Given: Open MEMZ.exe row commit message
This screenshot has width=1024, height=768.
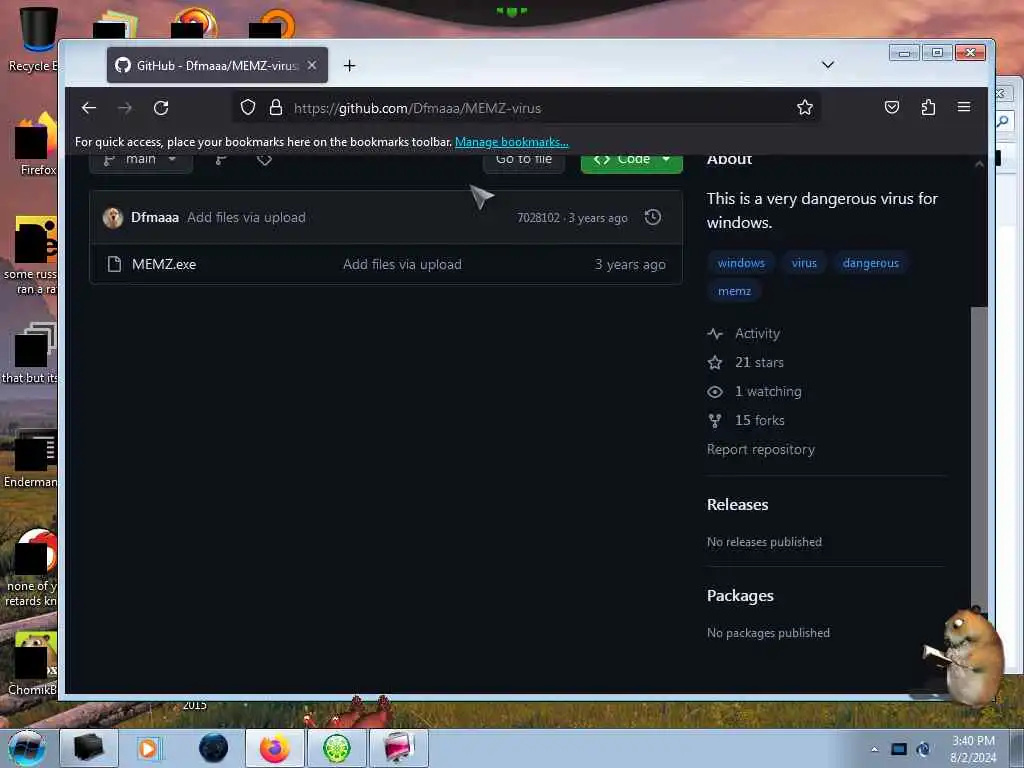Looking at the screenshot, I should click(x=402, y=264).
